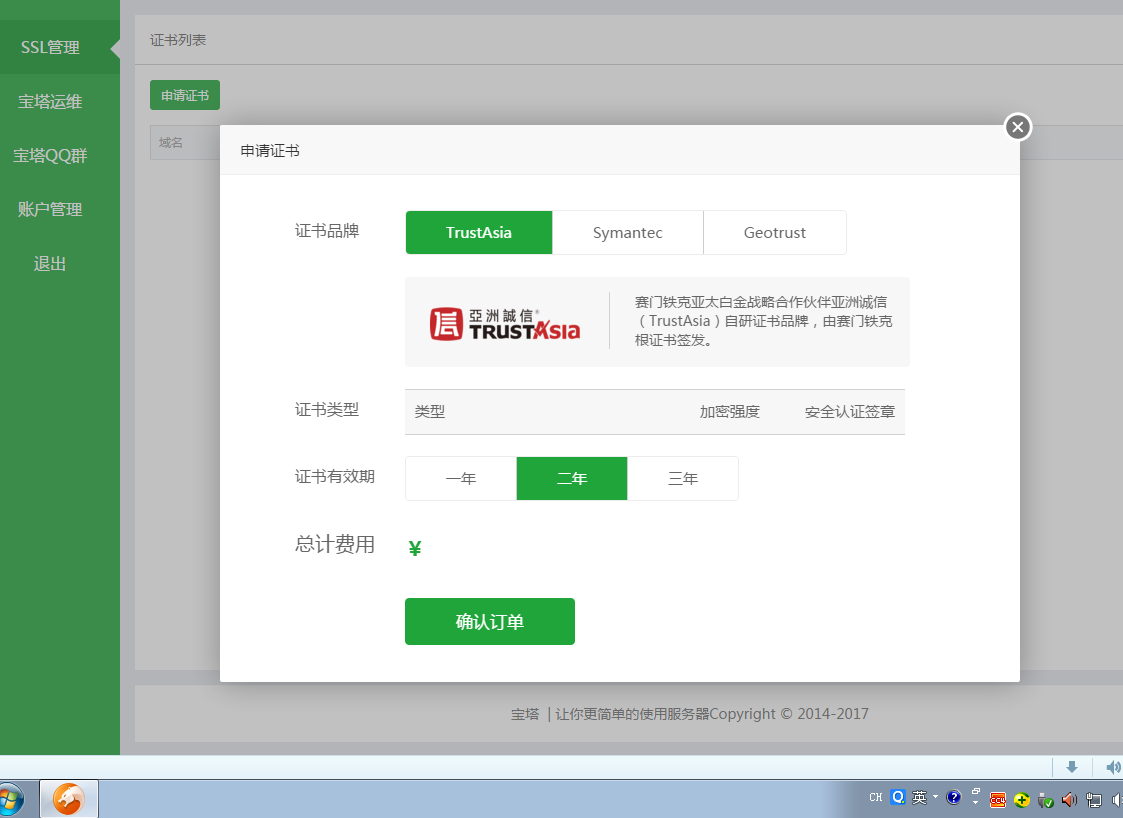This screenshot has height=818, width=1123.
Task: Click the 申请证书 button behind the dialog
Action: coord(185,95)
